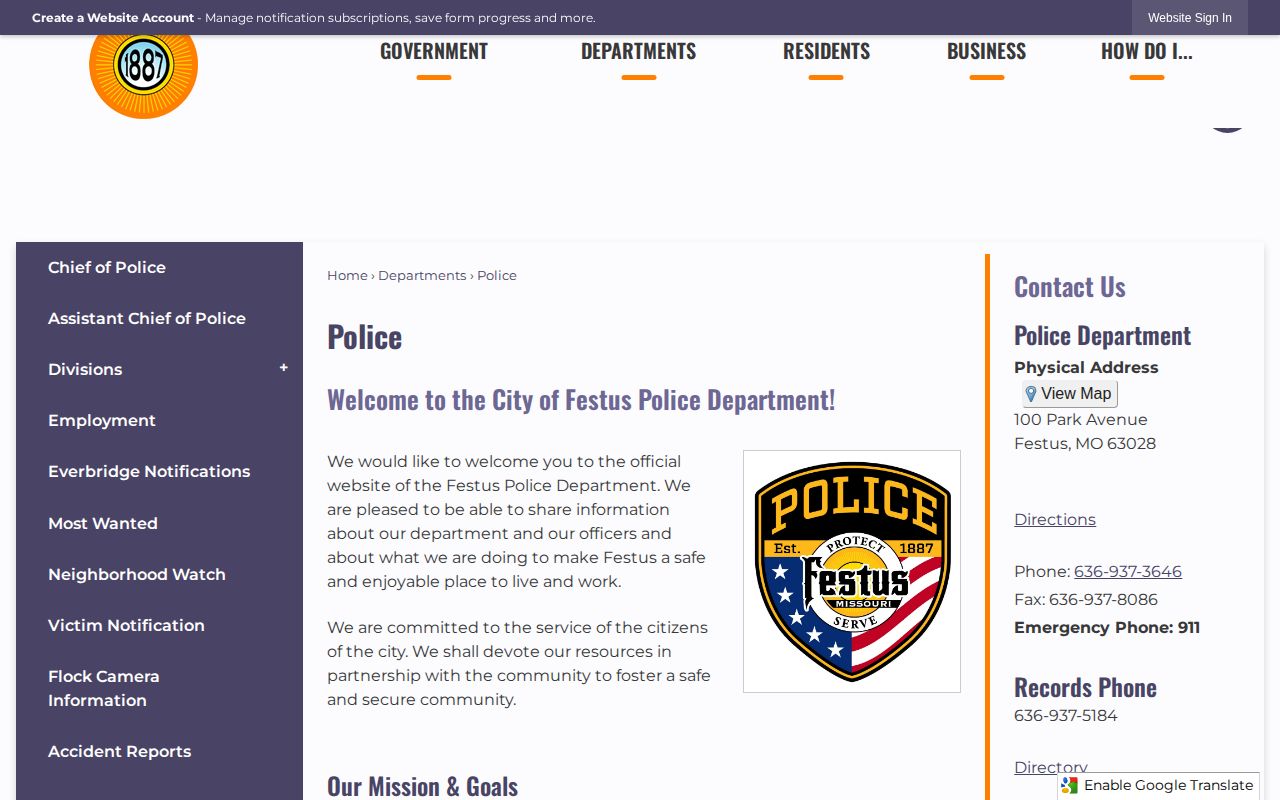
Task: Open the How Do I... menu
Action: [x=1147, y=52]
